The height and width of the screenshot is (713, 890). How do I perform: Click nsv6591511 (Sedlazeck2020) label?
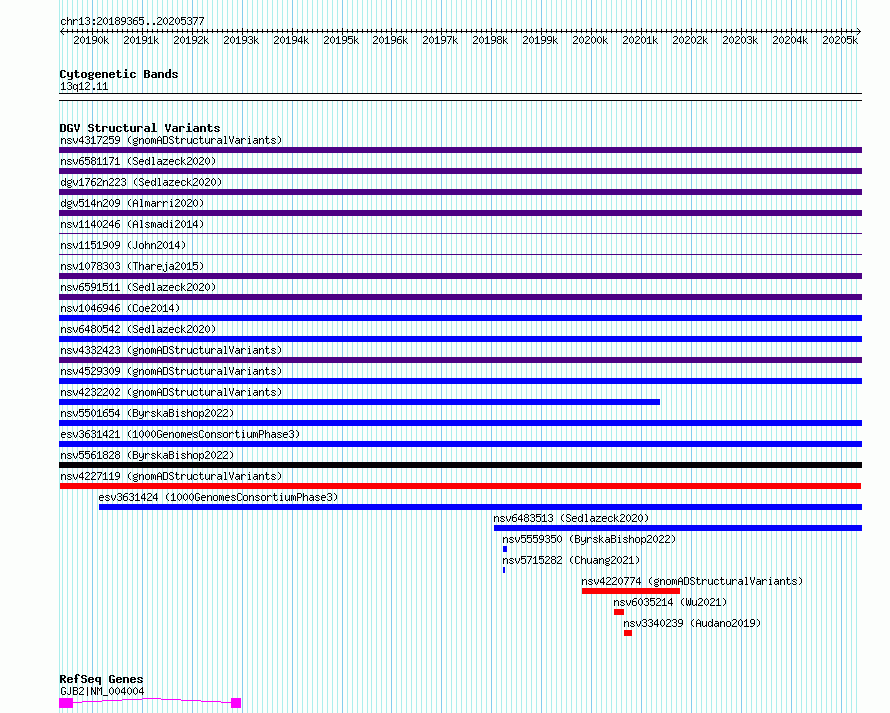(138, 287)
